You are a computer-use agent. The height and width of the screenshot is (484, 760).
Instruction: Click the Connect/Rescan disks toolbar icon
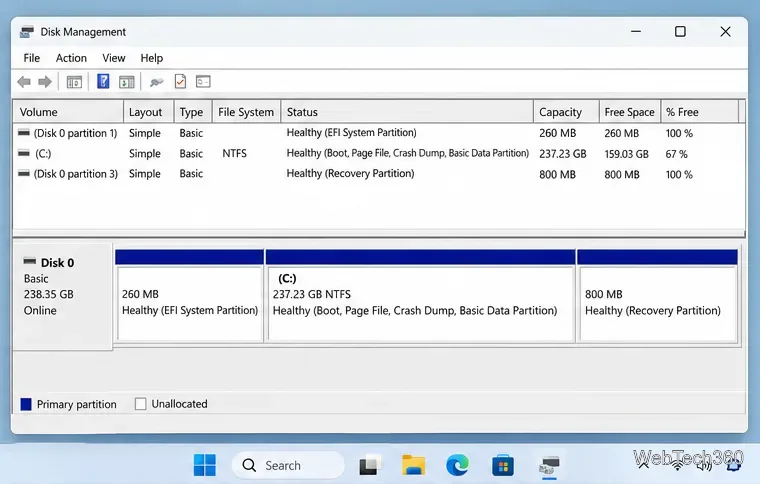point(156,82)
